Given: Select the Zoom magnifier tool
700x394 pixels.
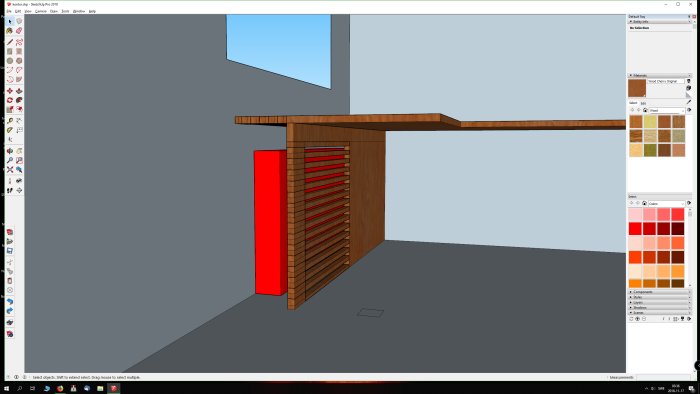Looking at the screenshot, I should [10, 160].
